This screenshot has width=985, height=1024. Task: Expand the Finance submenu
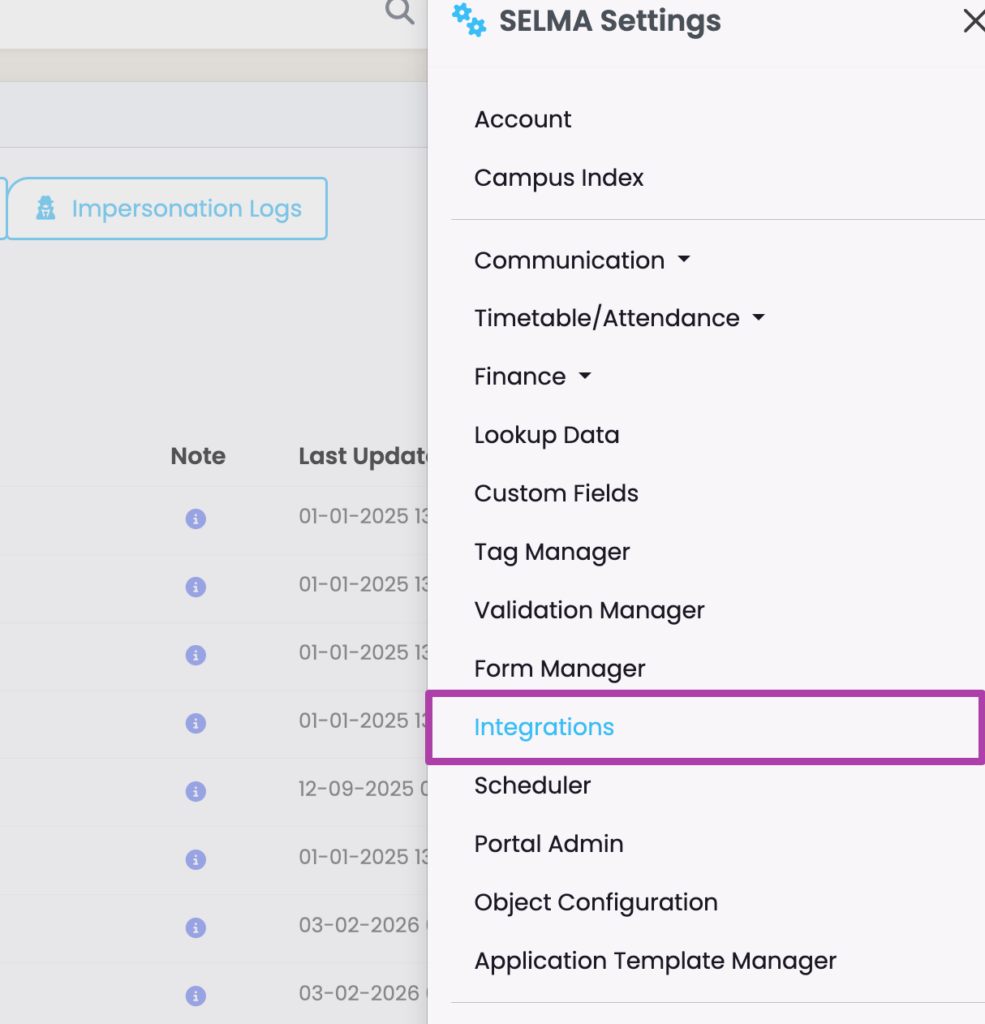532,377
